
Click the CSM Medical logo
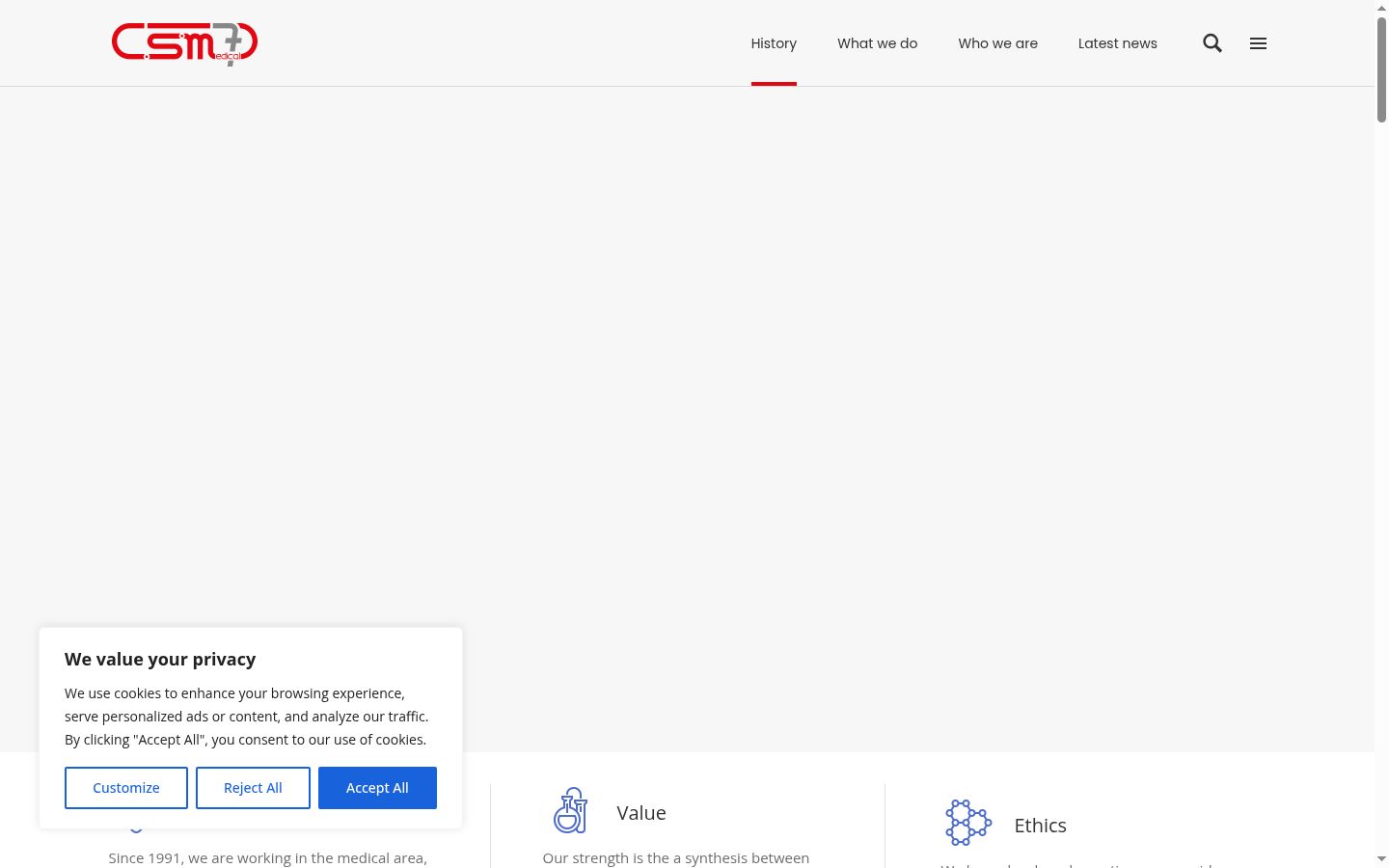point(184,43)
